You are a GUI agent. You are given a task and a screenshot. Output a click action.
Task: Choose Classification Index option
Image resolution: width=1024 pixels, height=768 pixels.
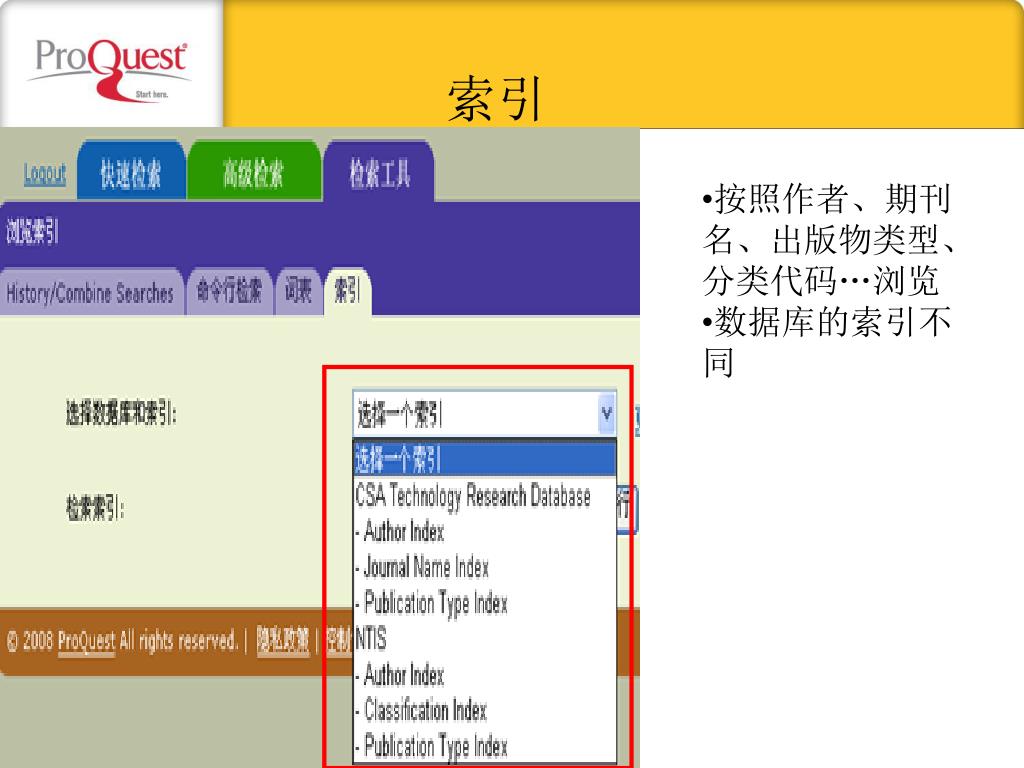[x=484, y=710]
